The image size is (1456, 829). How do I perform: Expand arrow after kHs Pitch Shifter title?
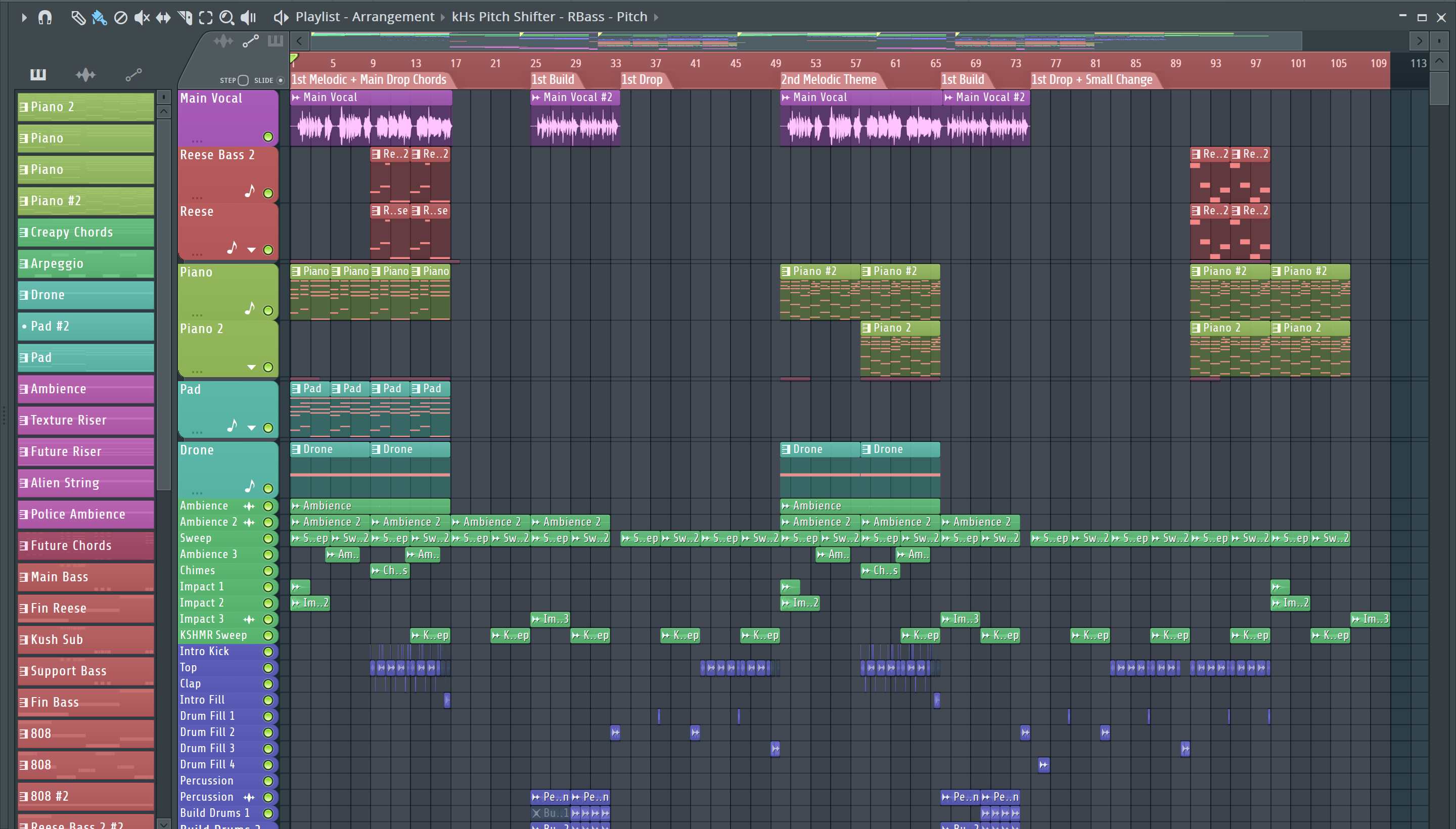click(657, 18)
